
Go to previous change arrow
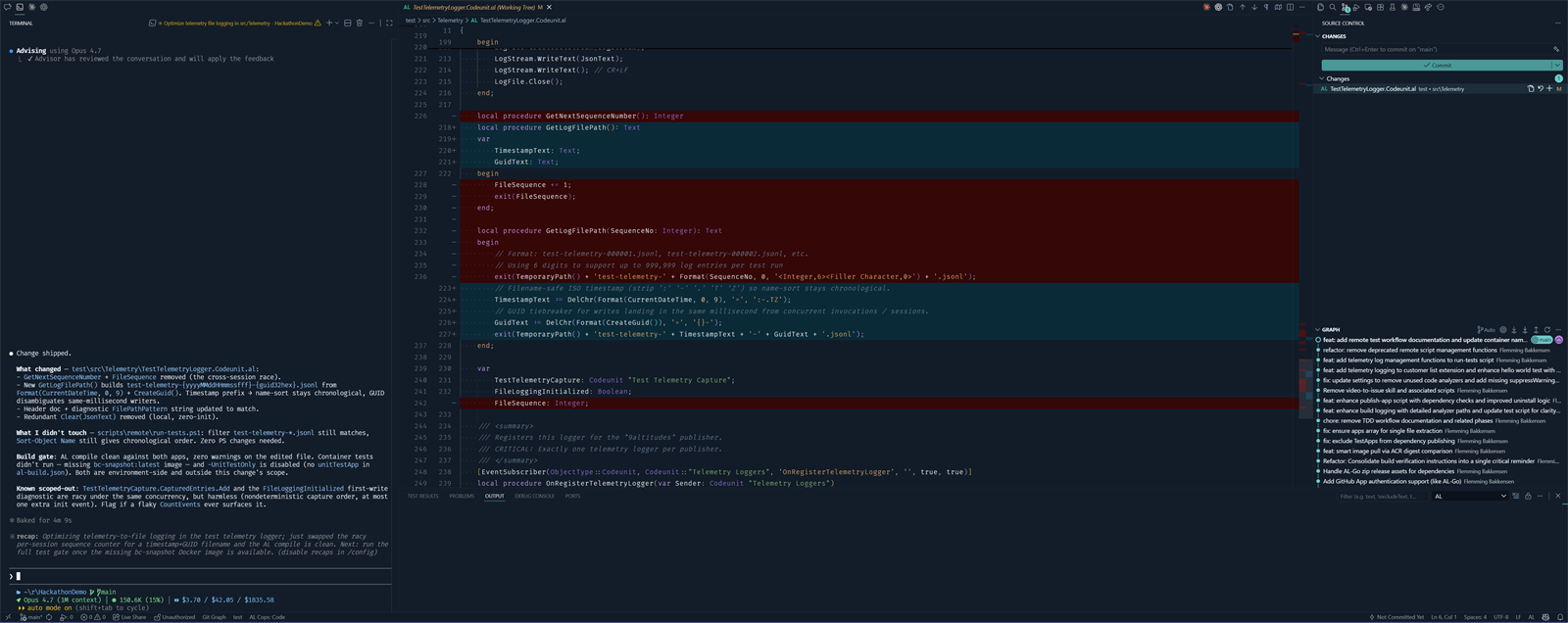[x=1243, y=7]
